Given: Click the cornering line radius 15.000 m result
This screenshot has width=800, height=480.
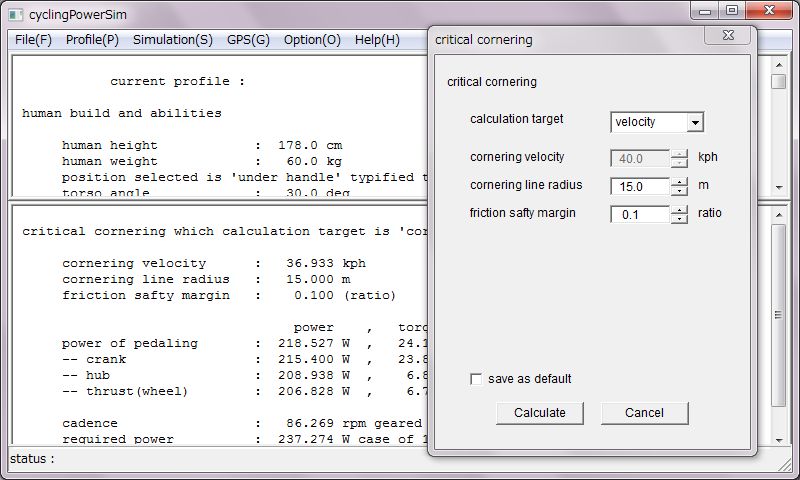Looking at the screenshot, I should pos(206,280).
